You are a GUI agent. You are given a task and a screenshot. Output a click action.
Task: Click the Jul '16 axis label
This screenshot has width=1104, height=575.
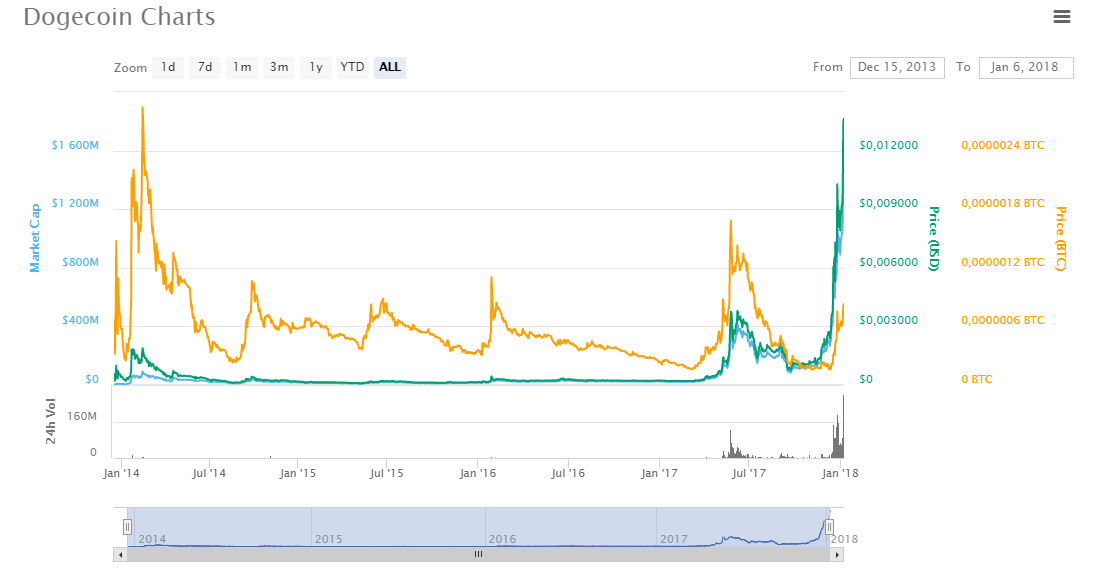tap(568, 473)
